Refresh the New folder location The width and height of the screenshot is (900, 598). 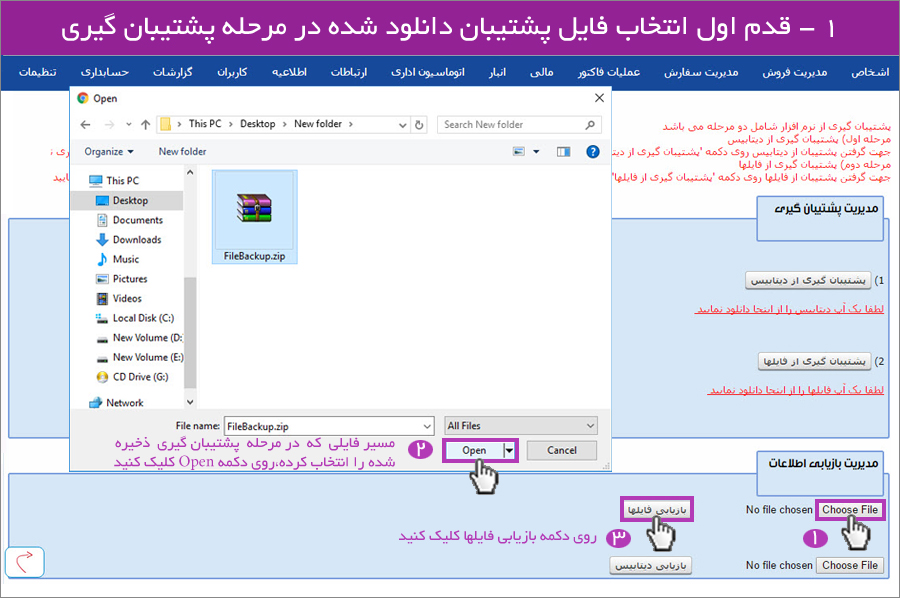[x=420, y=125]
